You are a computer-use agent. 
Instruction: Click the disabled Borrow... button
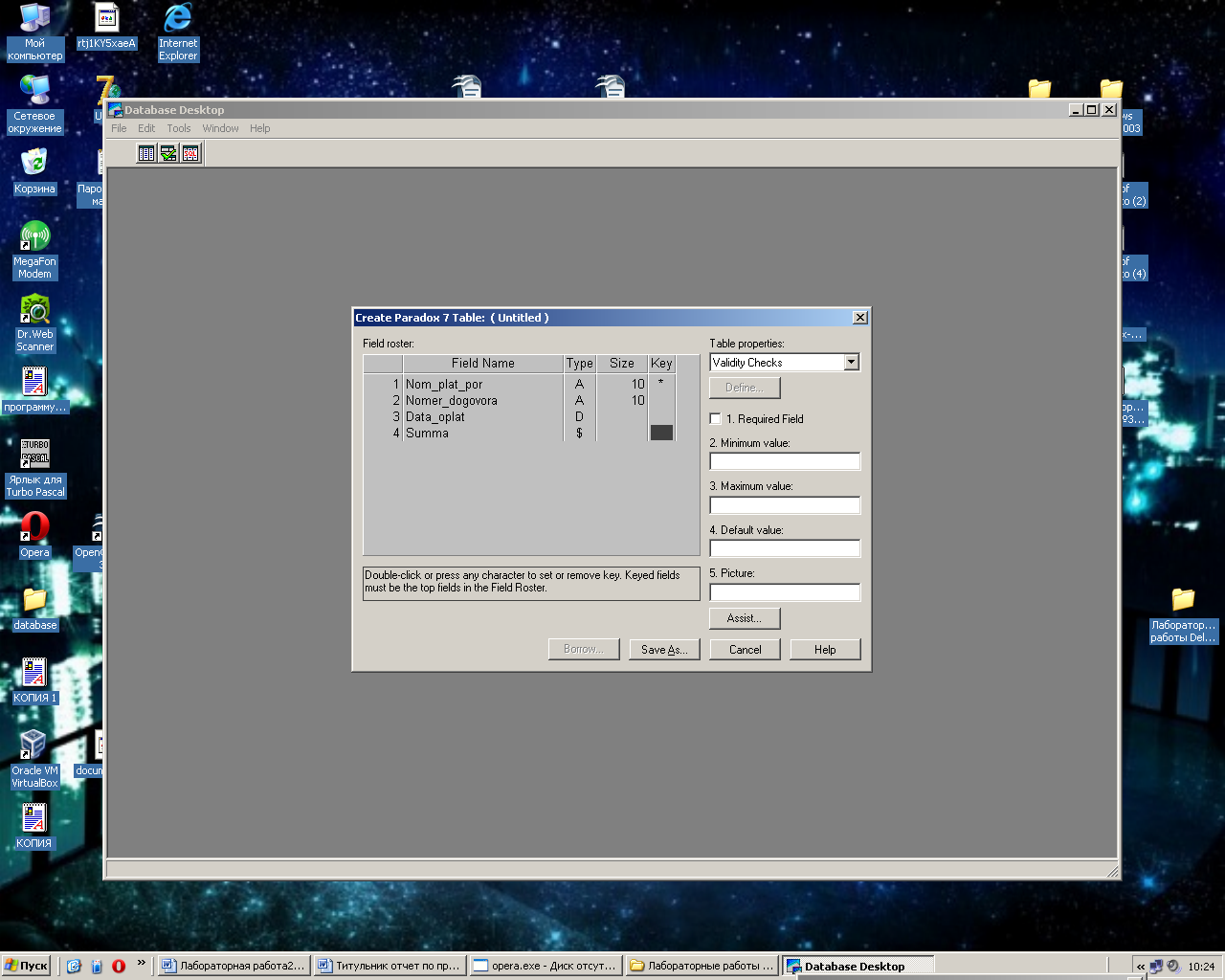tap(584, 649)
